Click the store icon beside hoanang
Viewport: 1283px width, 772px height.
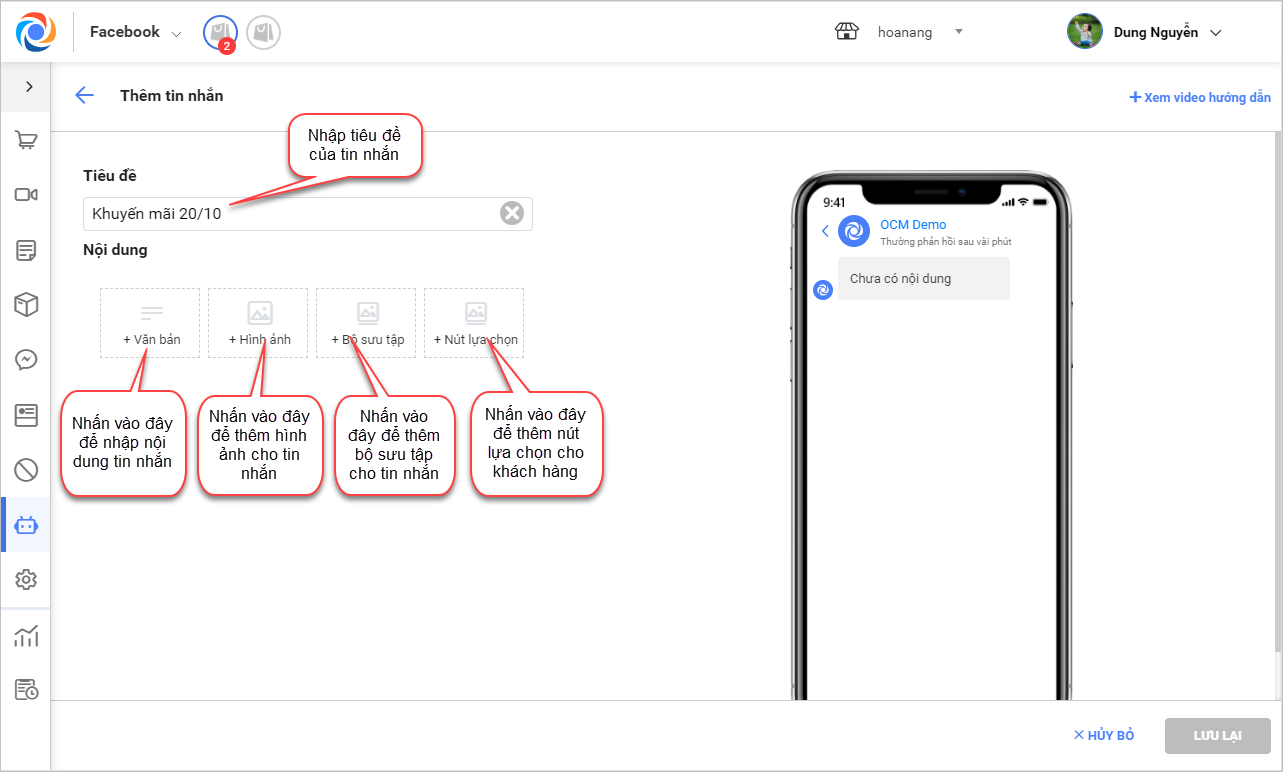coord(847,32)
